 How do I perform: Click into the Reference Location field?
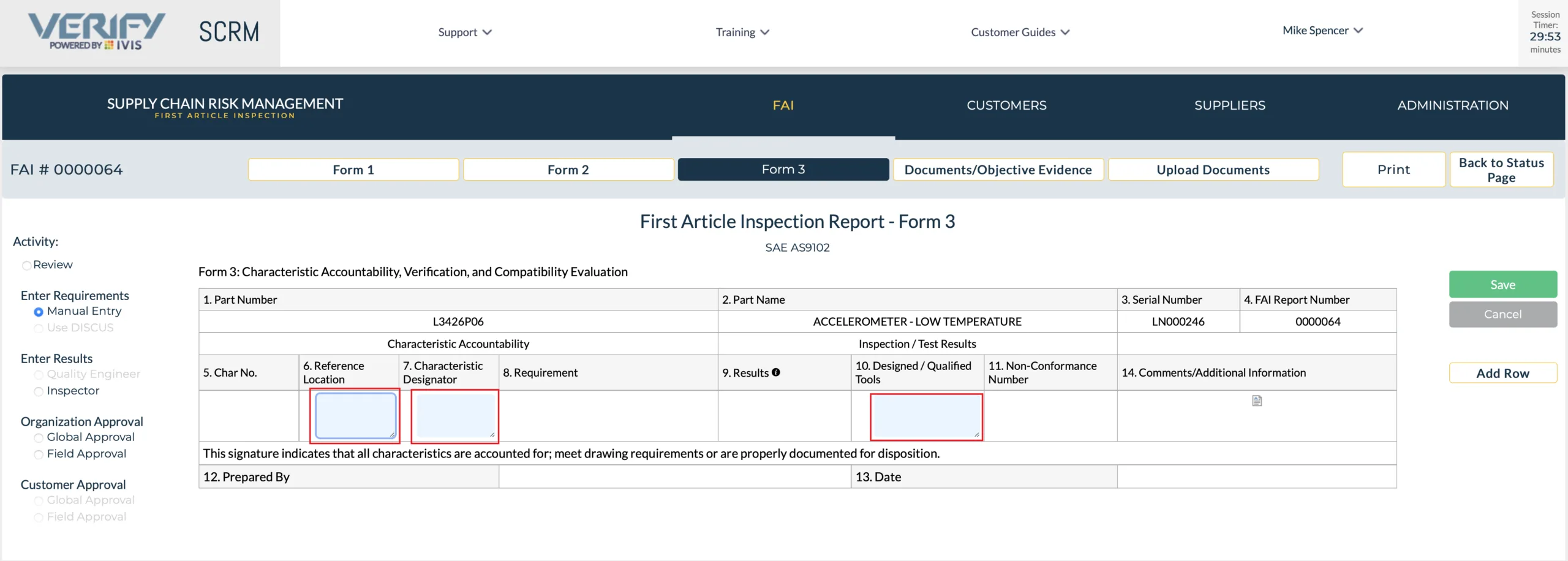(x=355, y=416)
